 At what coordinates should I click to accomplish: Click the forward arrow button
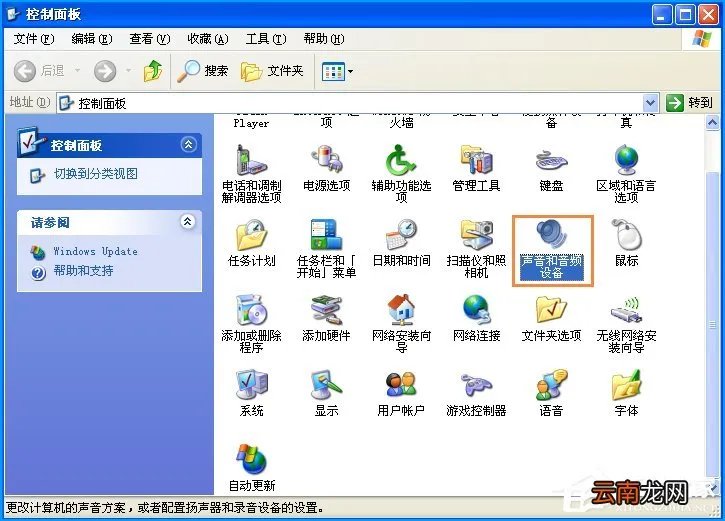[105, 71]
